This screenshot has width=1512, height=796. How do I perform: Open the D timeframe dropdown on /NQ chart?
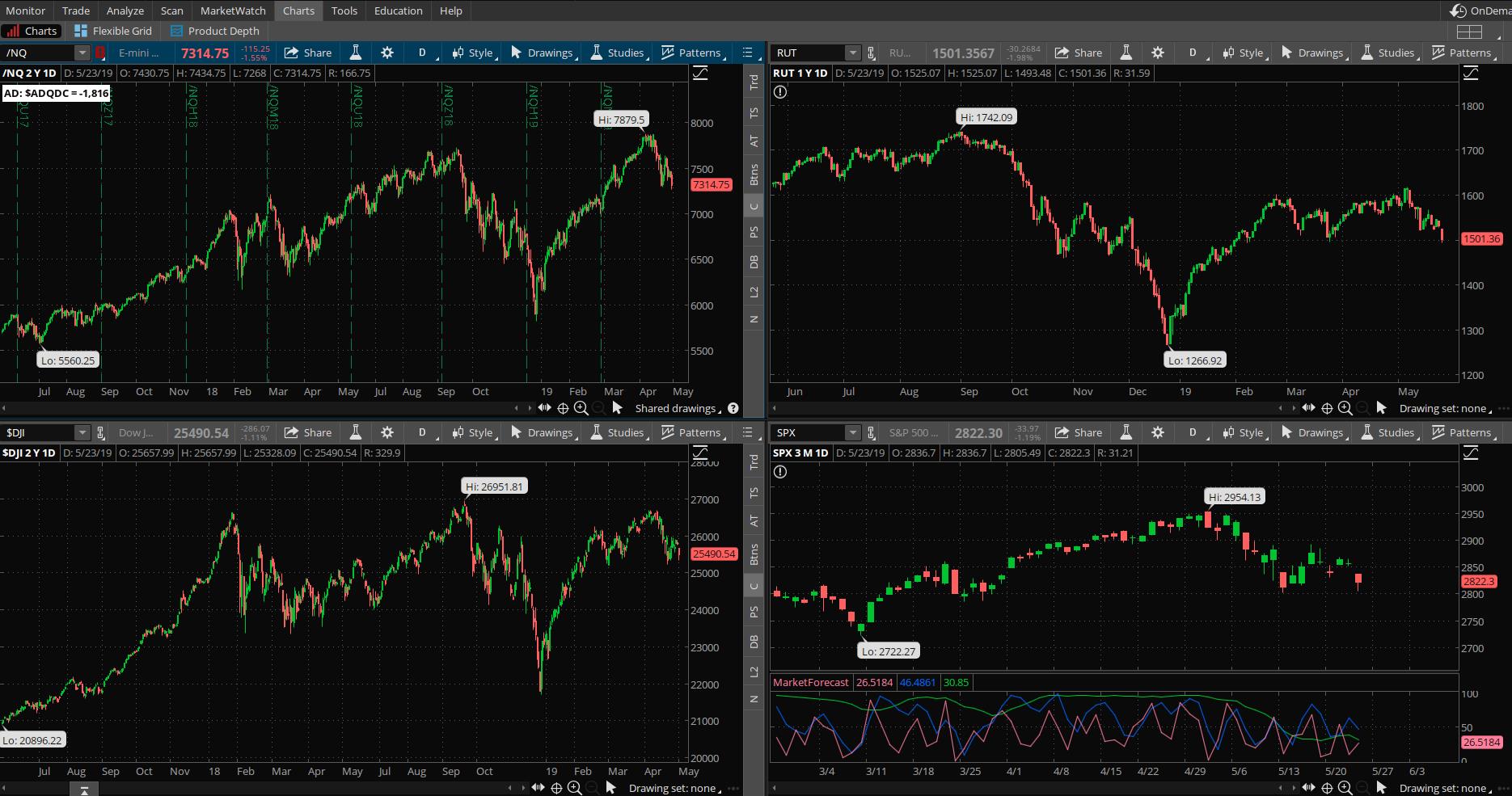point(424,53)
